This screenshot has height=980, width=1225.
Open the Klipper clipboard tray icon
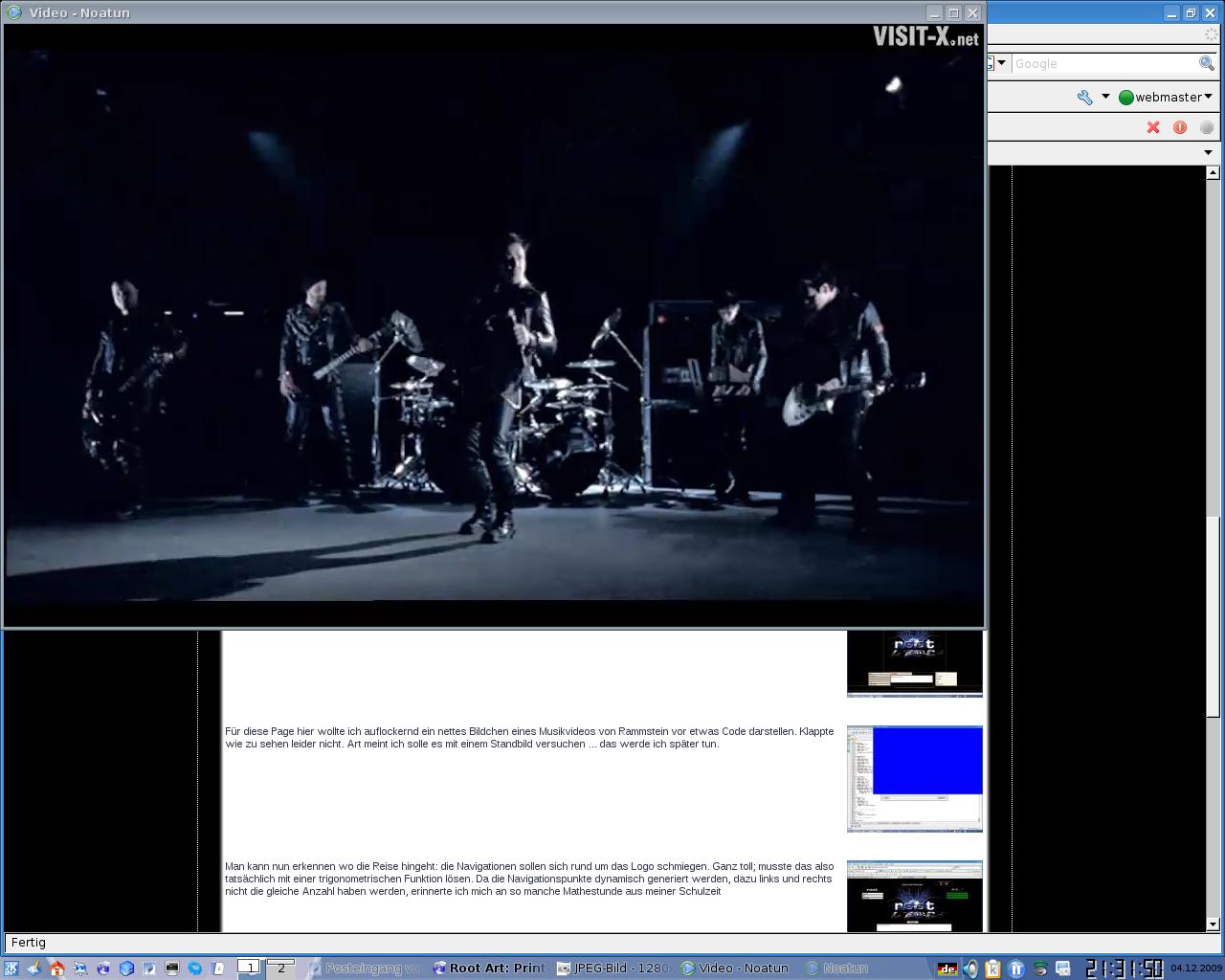point(992,969)
